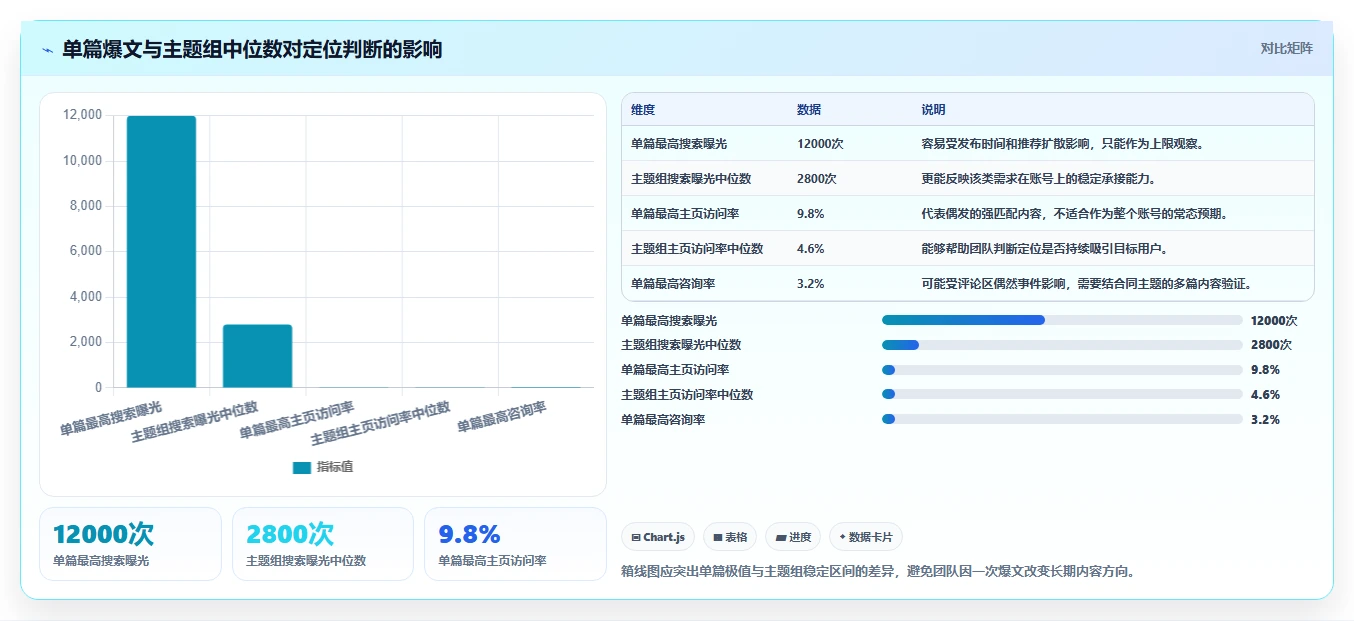Click the 单篇最高搜索曝光 progress bar

pos(1062,320)
